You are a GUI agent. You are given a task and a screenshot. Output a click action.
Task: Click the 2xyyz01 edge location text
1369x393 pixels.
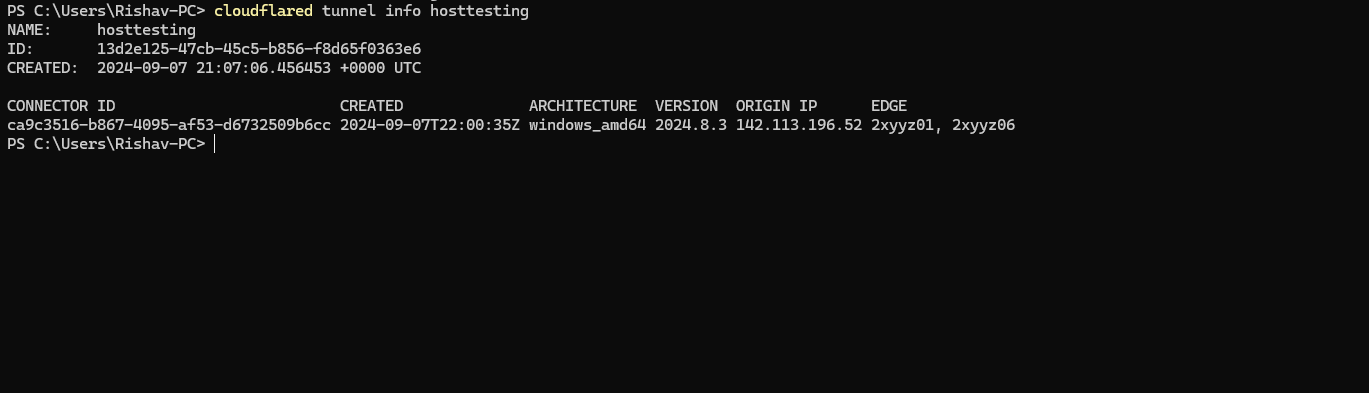[903, 125]
